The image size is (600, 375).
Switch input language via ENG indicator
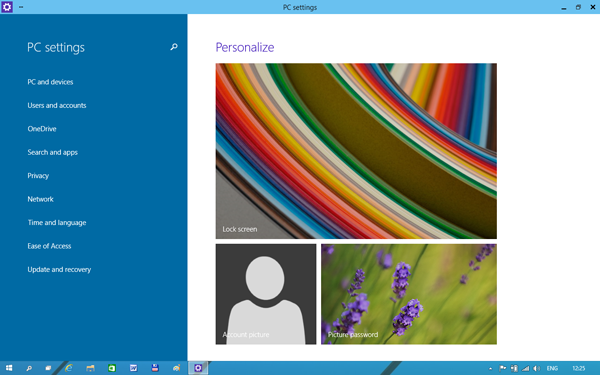552,368
